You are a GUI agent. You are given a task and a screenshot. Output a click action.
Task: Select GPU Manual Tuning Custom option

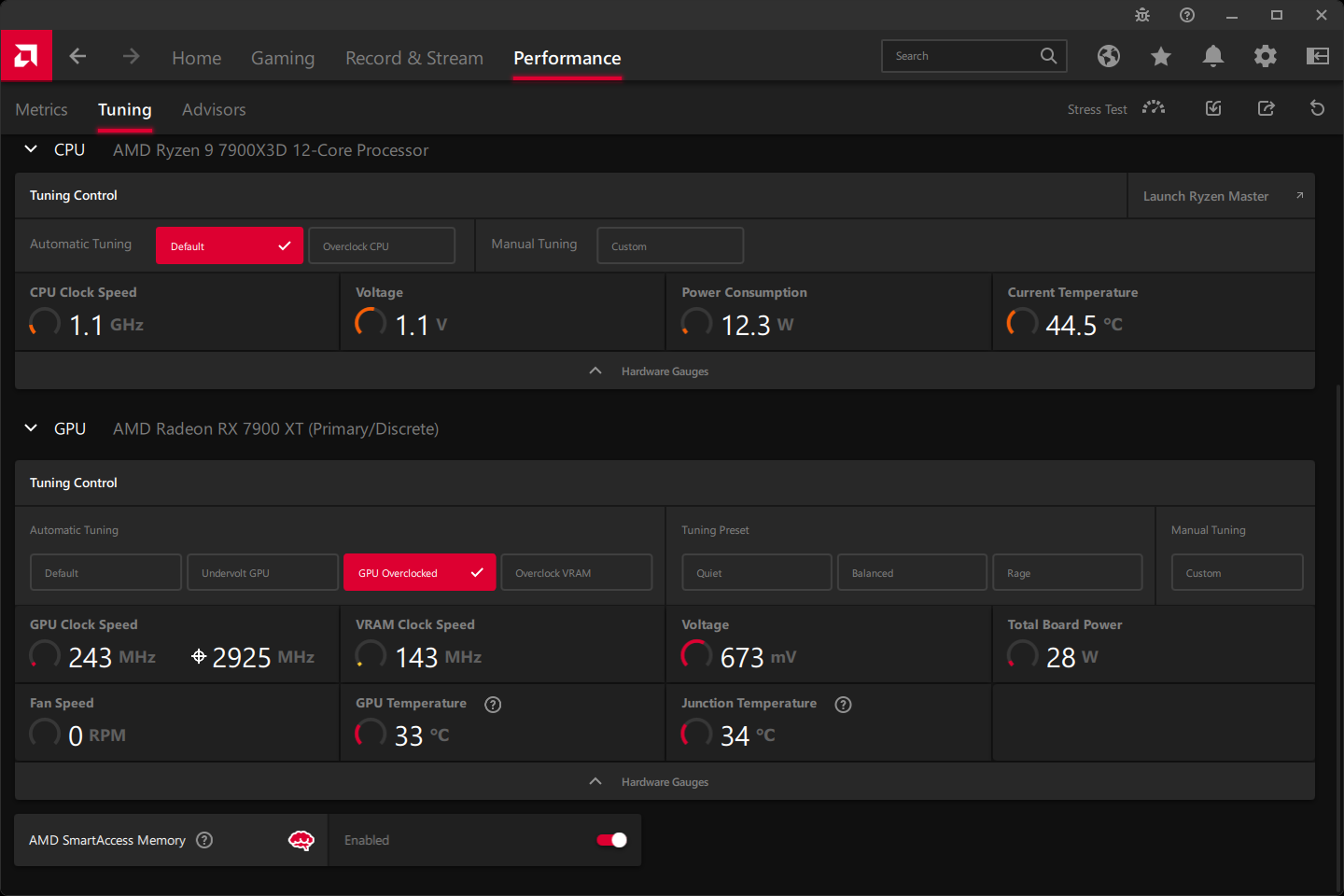point(1237,572)
